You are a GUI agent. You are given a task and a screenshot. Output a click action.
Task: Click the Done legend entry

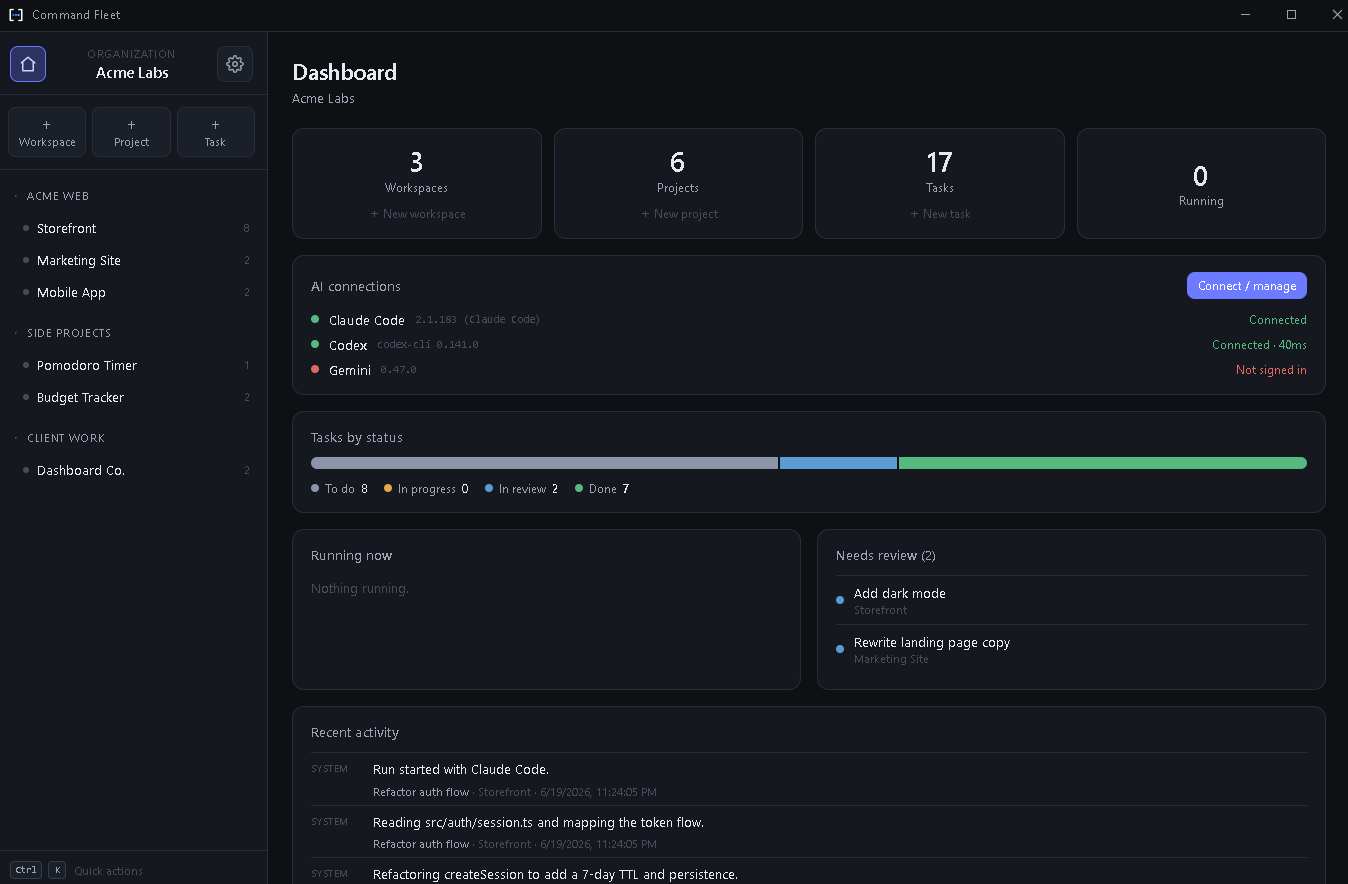point(602,489)
